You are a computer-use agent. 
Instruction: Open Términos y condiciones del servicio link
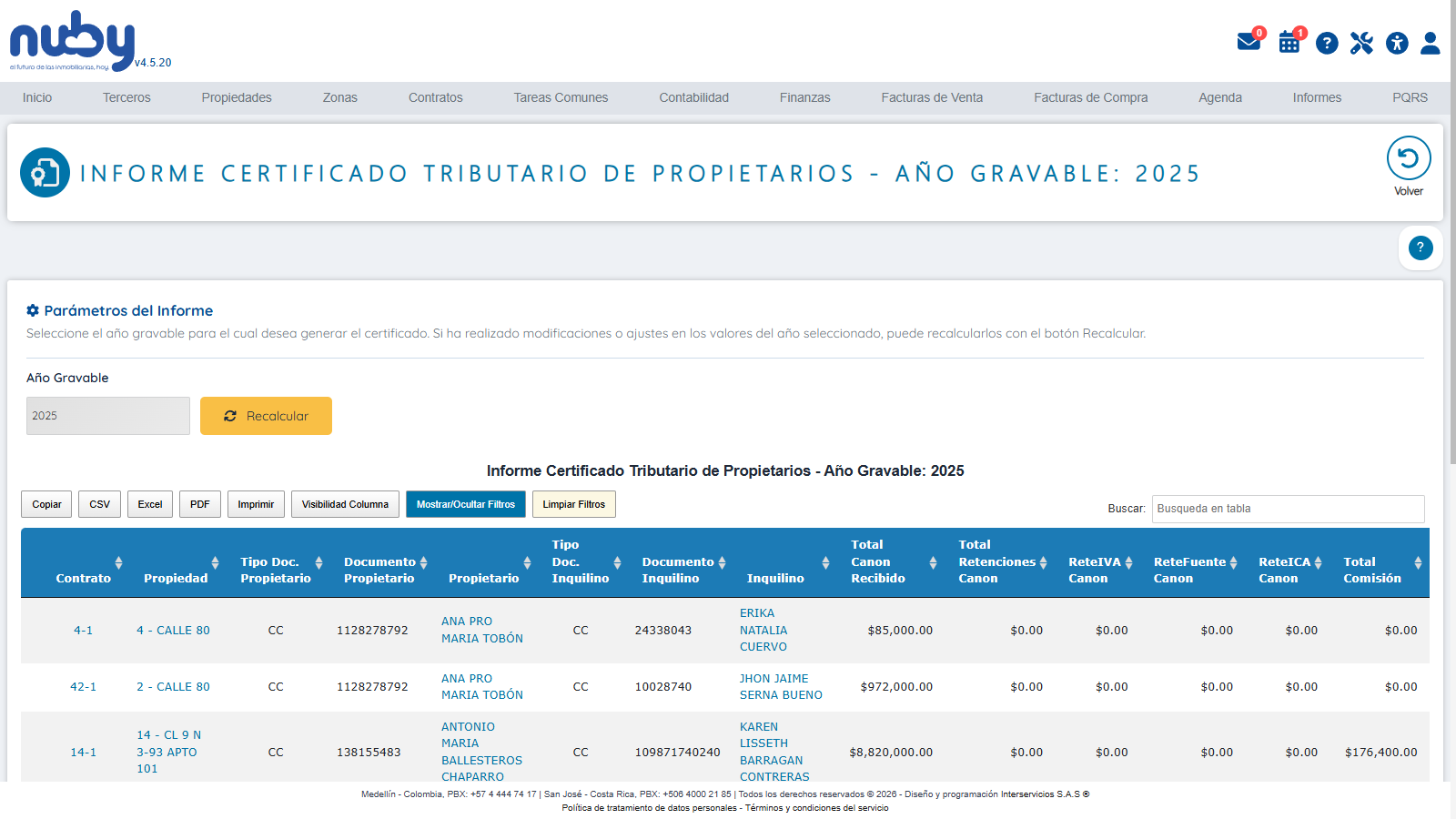[817, 808]
